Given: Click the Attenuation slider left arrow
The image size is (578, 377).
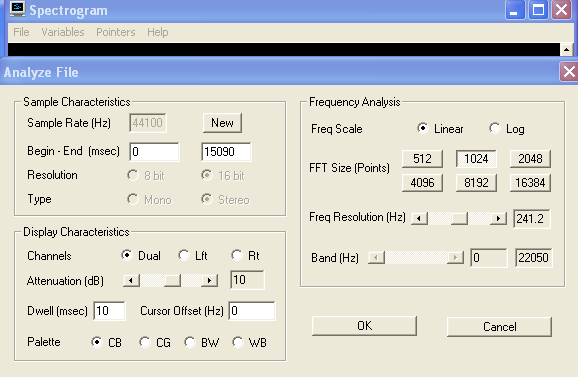Looking at the screenshot, I should [131, 280].
